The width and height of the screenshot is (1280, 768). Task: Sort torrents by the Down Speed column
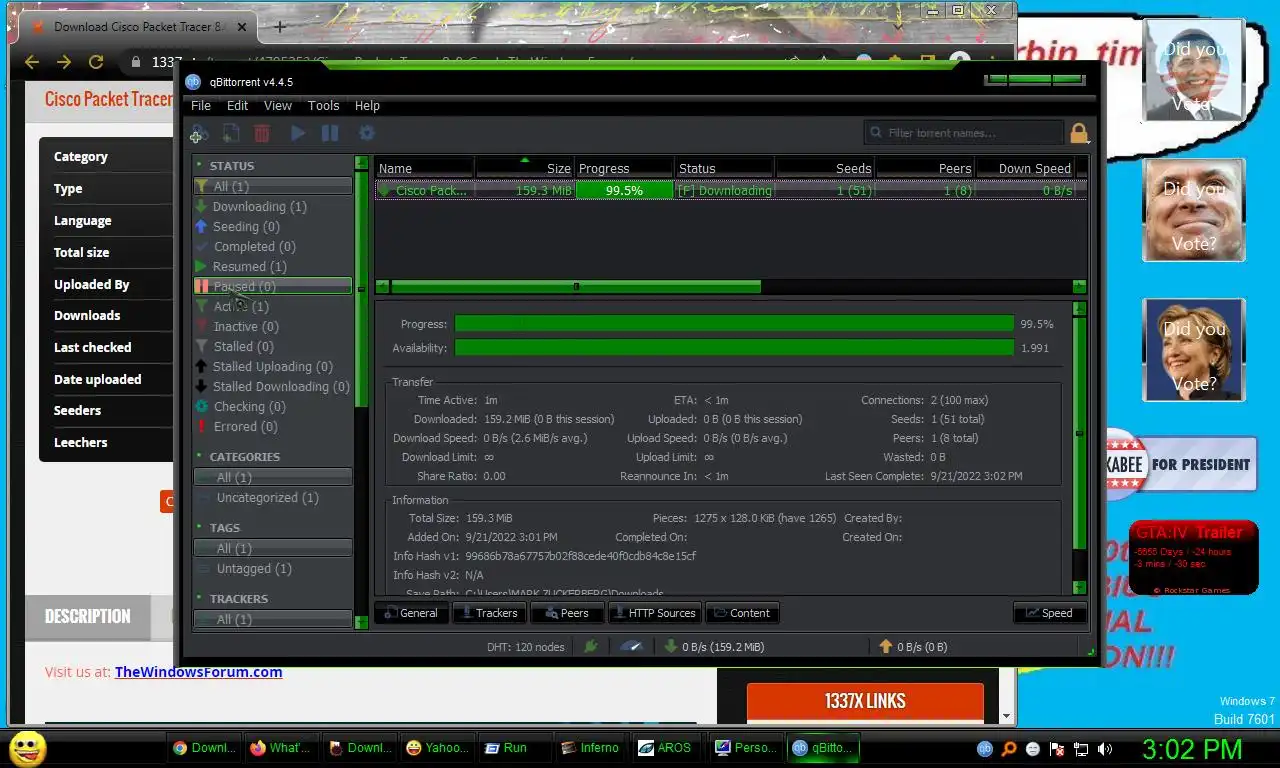coord(1025,169)
